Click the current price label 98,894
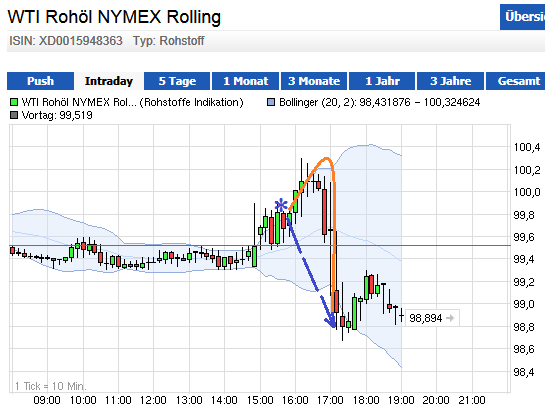545x408 pixels. pyautogui.click(x=425, y=318)
